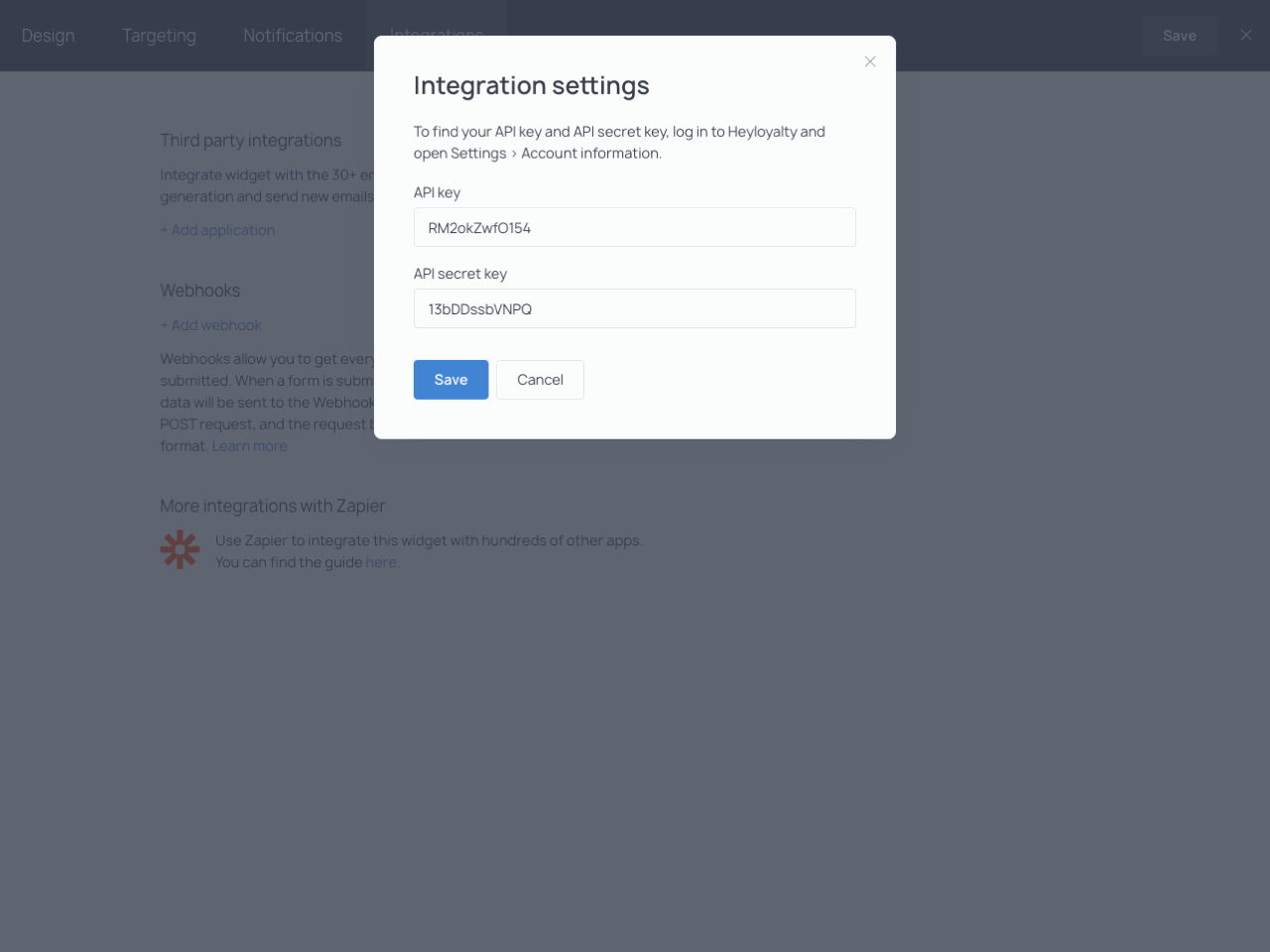Click the Zapier logo icon

180,549
